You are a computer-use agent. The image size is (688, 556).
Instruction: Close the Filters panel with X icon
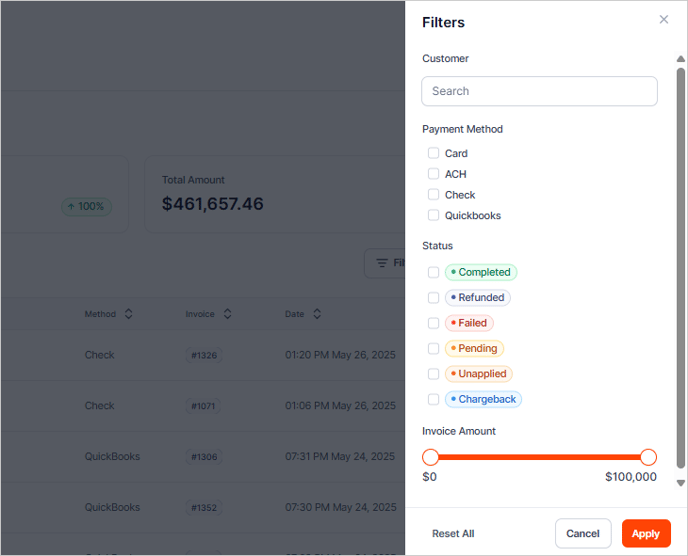[664, 20]
